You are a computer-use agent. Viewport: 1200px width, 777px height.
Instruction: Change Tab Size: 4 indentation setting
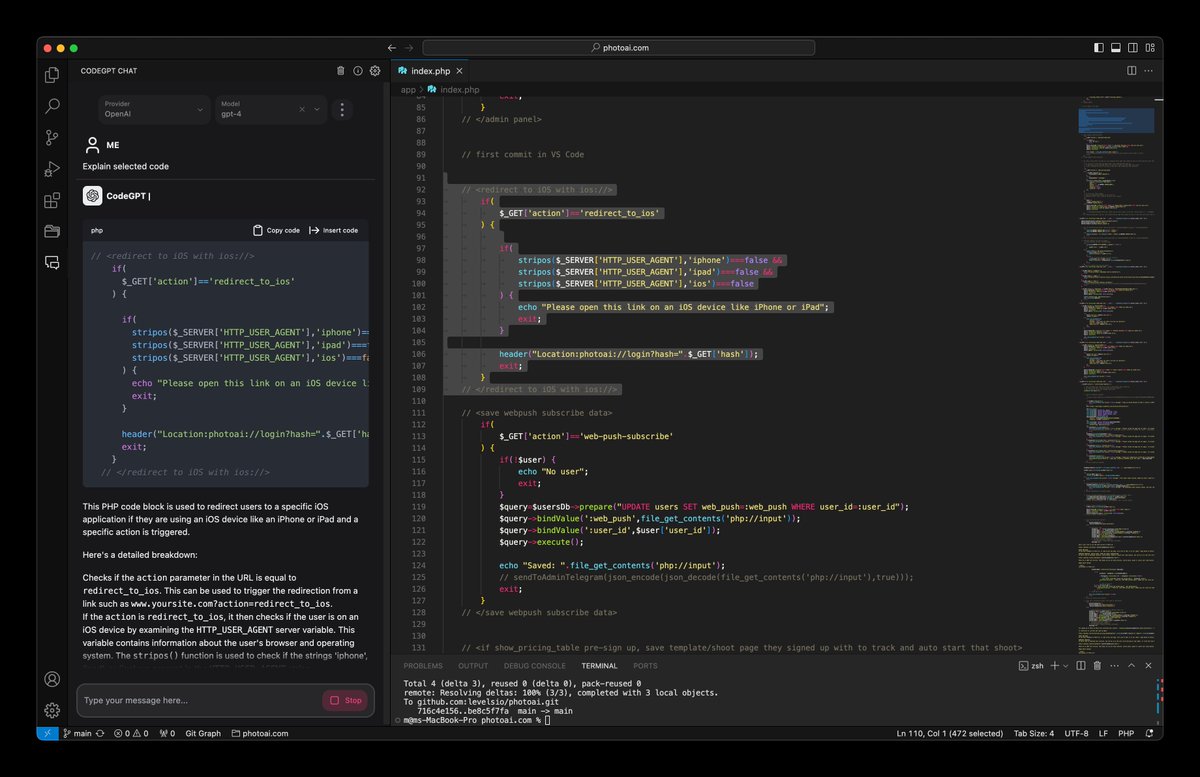pos(1033,733)
